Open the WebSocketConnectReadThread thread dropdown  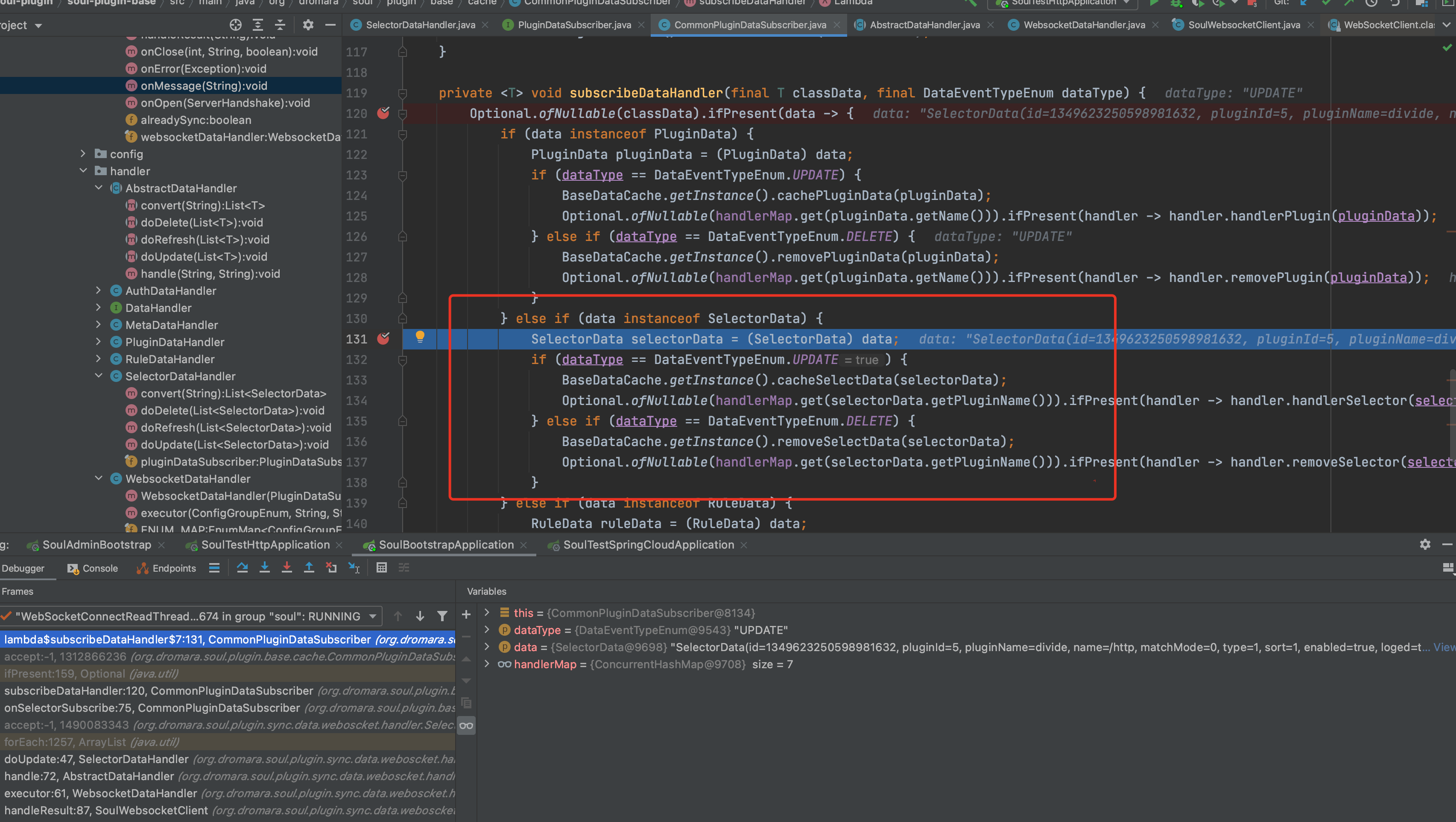(x=372, y=616)
